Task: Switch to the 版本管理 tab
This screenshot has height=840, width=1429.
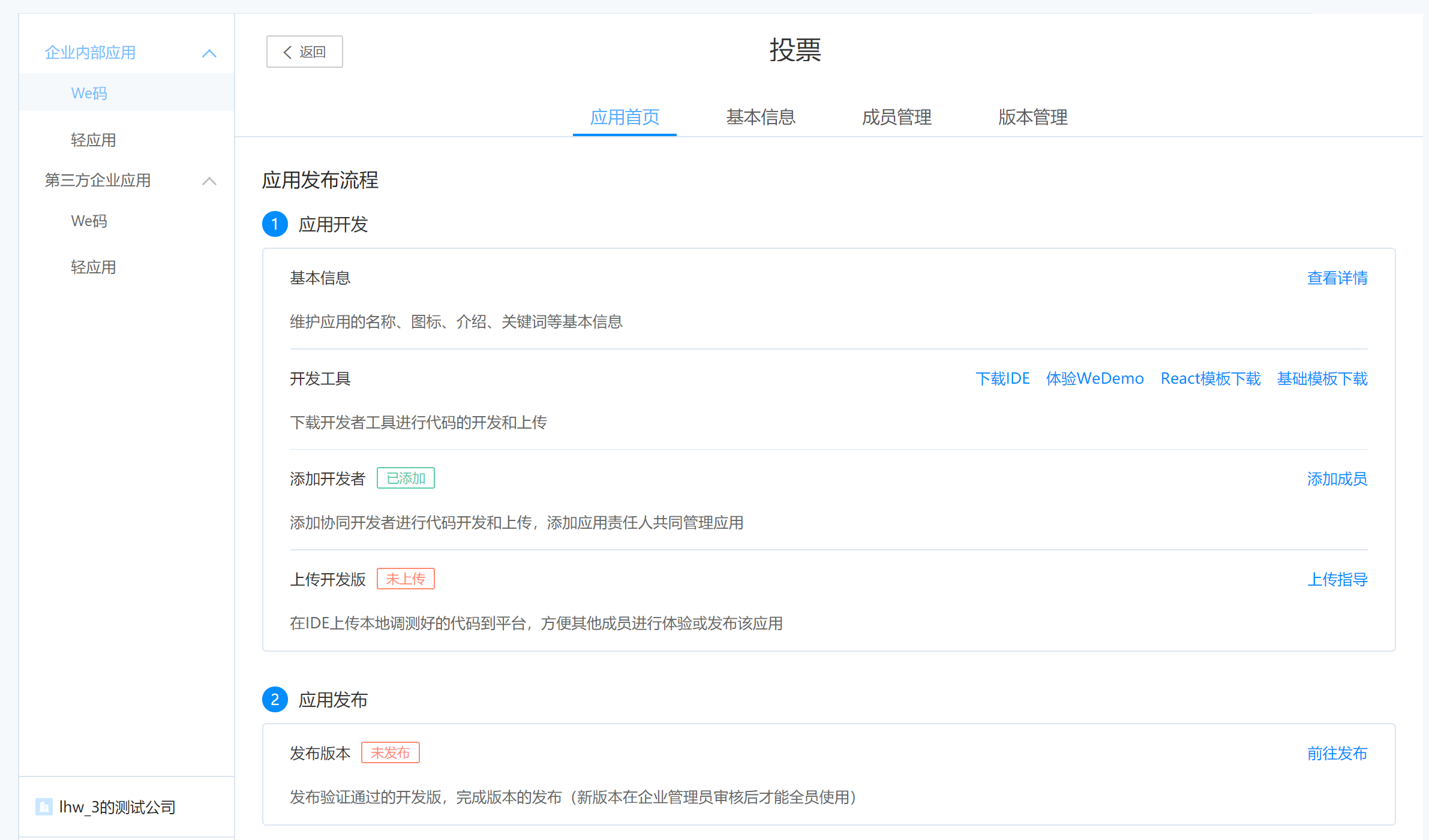Action: [1032, 118]
